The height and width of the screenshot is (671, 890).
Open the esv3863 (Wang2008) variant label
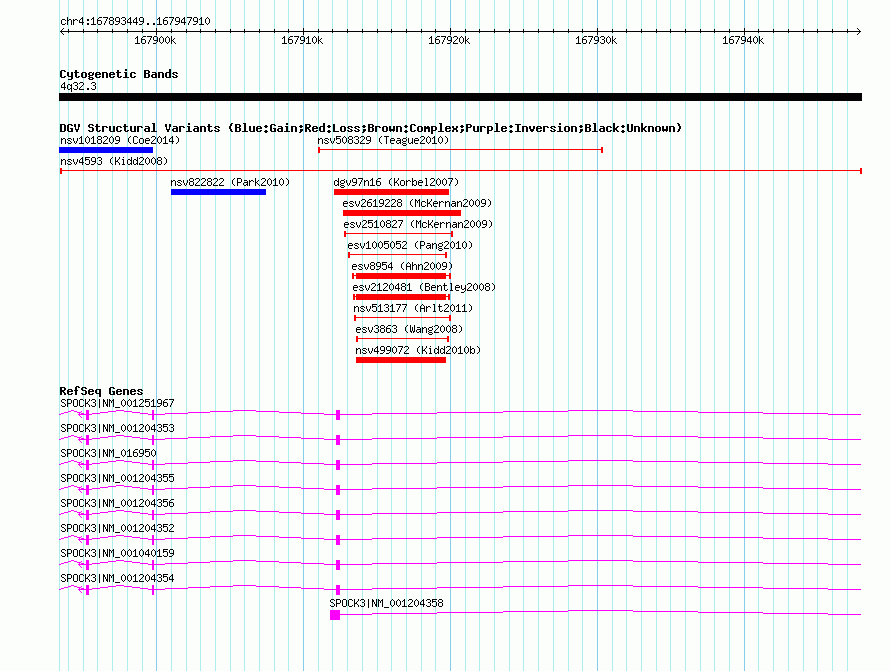pos(409,329)
